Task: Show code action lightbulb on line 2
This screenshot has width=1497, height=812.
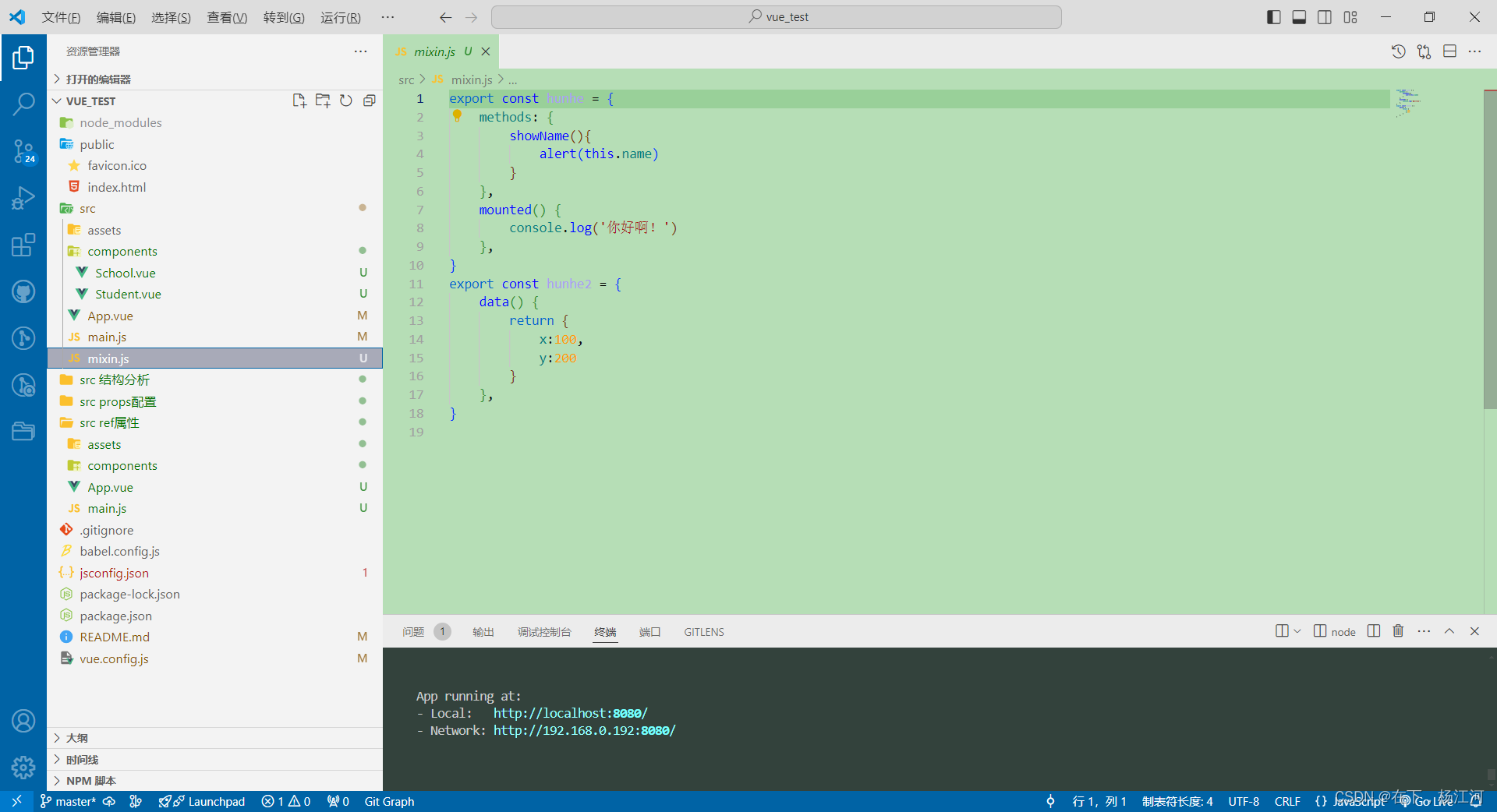Action: (458, 116)
